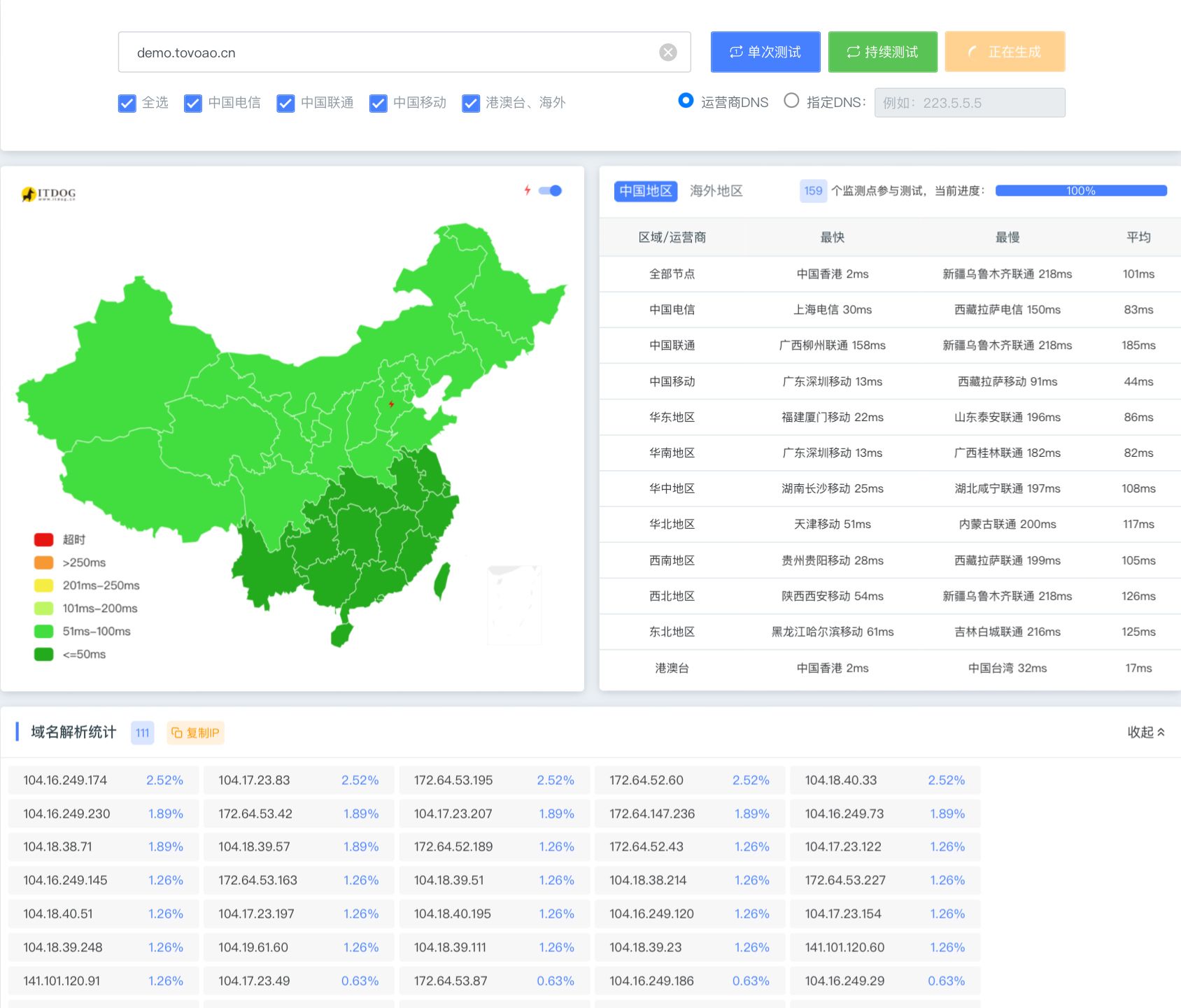Click 中国台湾 32ms slowest cell

coord(1007,669)
